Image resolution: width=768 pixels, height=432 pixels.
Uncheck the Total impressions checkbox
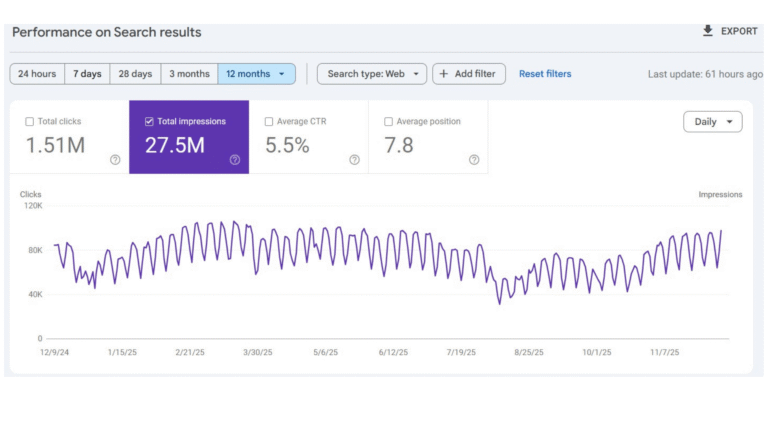coord(149,122)
